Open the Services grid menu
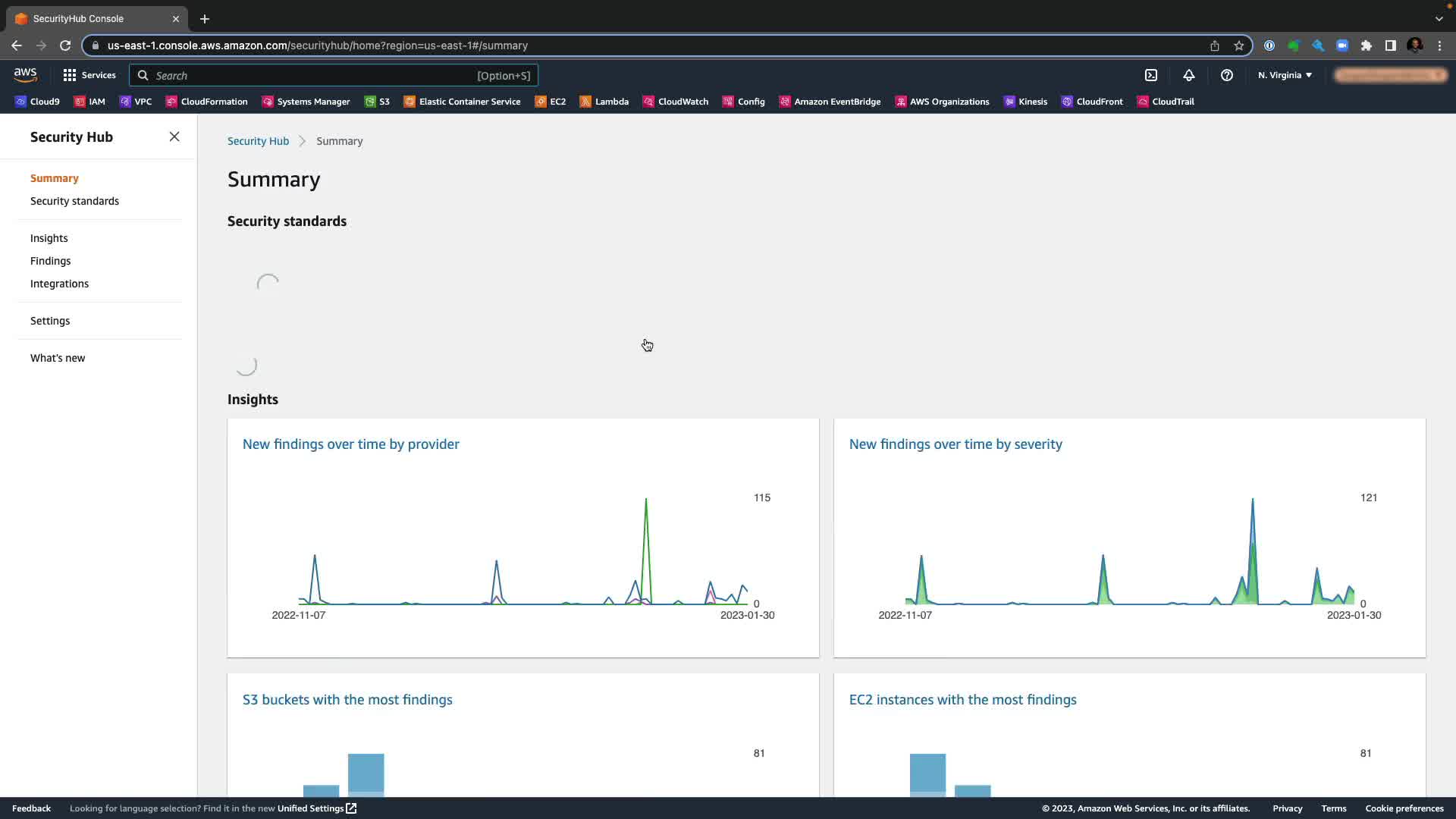1456x819 pixels. pos(89,75)
